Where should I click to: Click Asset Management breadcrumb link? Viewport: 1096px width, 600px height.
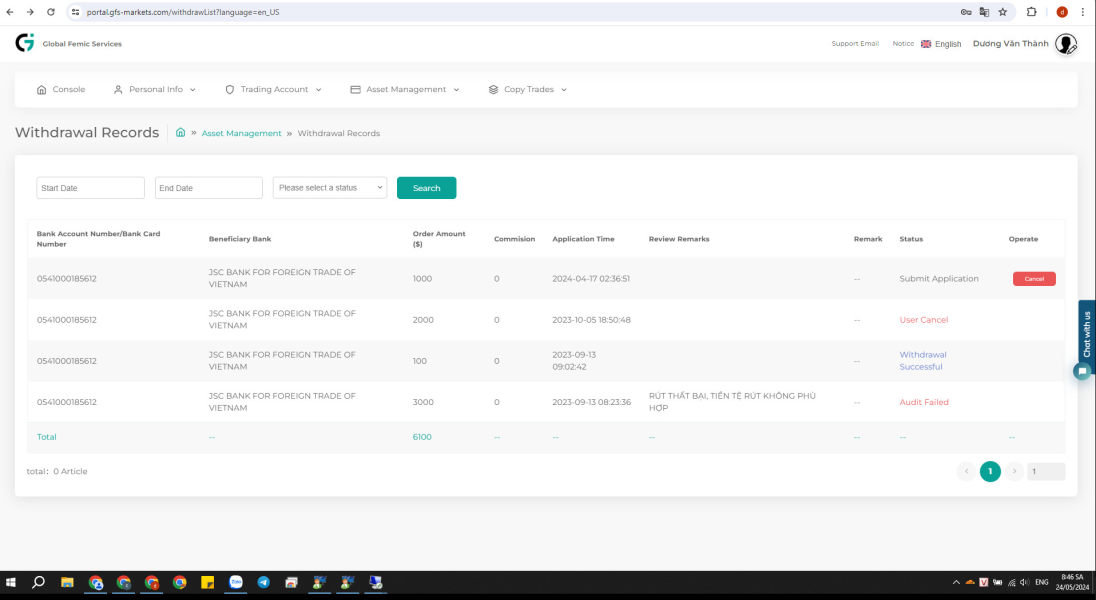pyautogui.click(x=241, y=133)
